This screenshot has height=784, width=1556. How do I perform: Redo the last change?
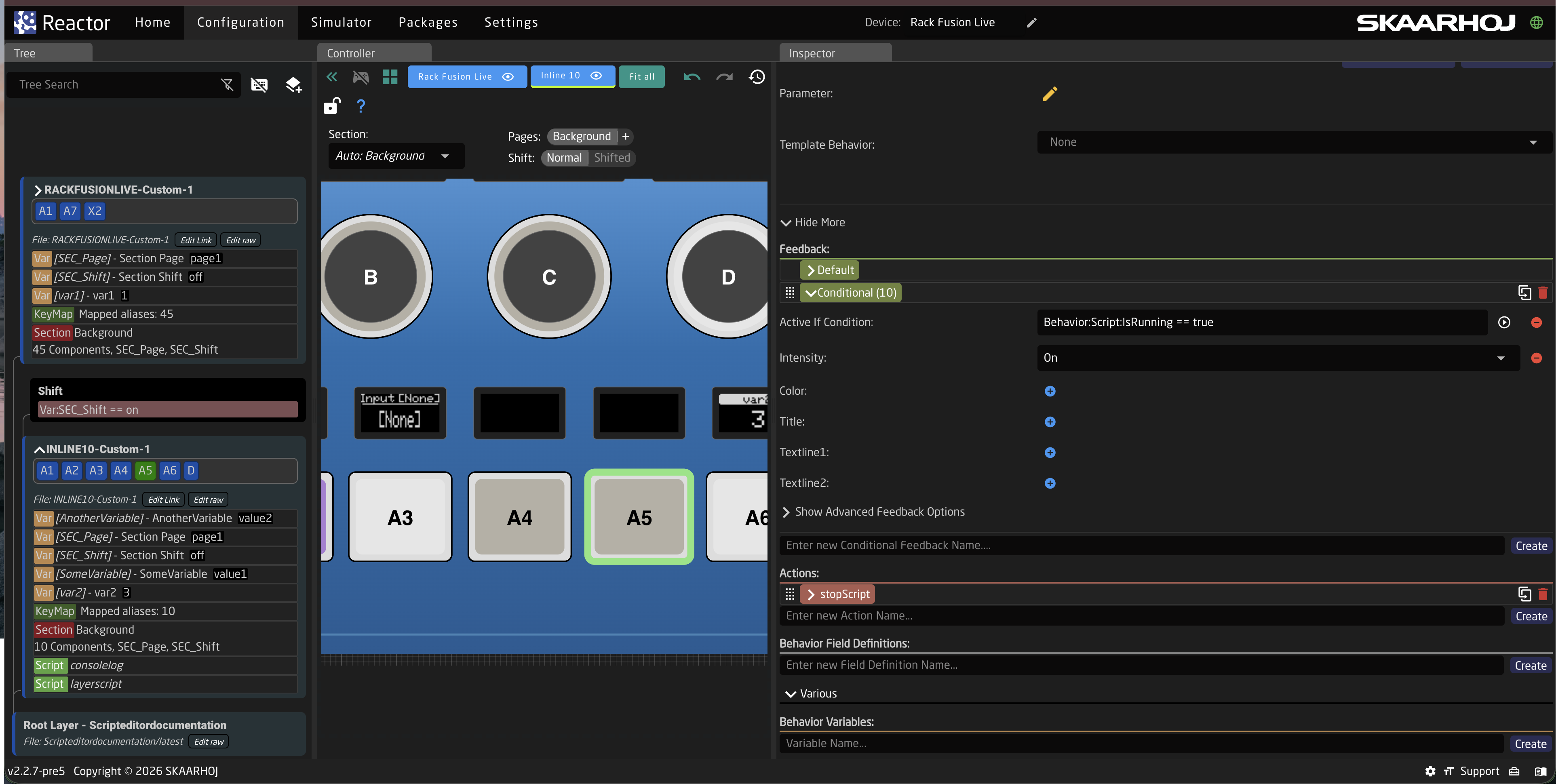tap(724, 77)
